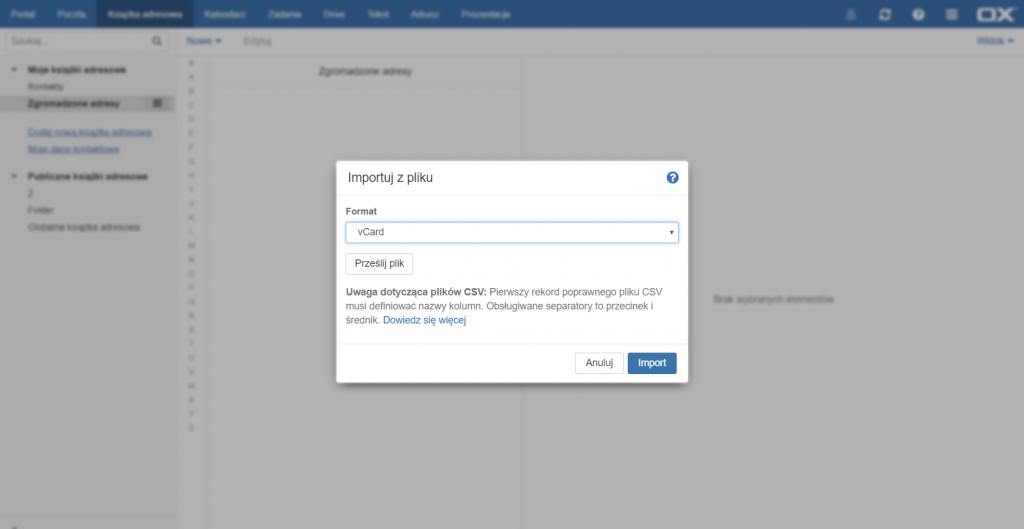Switch to the Kalendarz tab
The width and height of the screenshot is (1024, 529).
(224, 15)
